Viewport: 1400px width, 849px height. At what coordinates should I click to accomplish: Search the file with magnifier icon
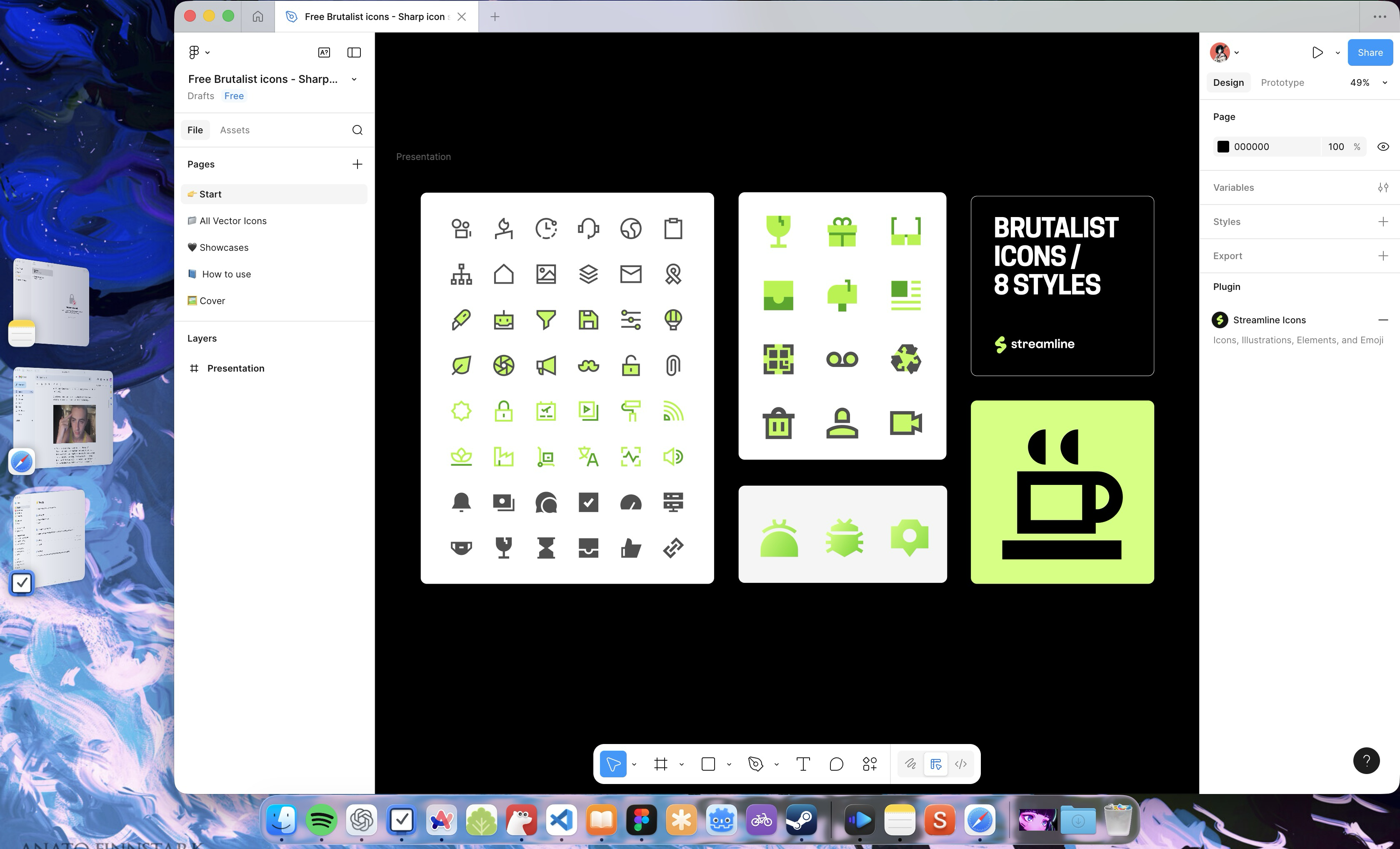coord(357,130)
